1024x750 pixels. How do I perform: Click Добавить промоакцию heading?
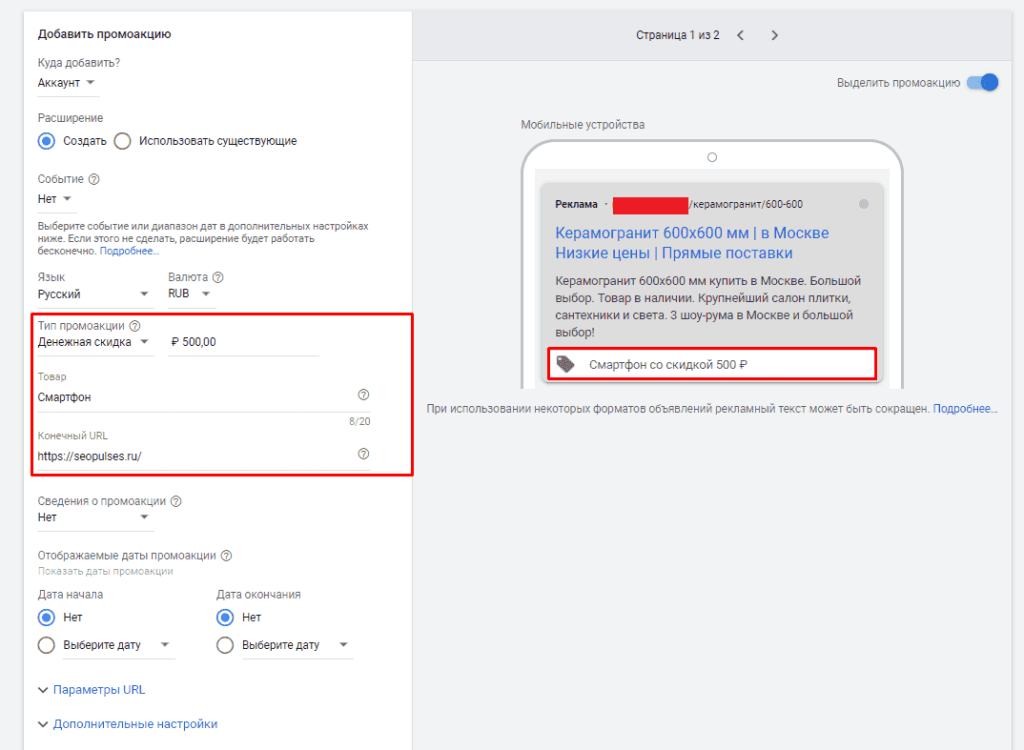[x=104, y=34]
